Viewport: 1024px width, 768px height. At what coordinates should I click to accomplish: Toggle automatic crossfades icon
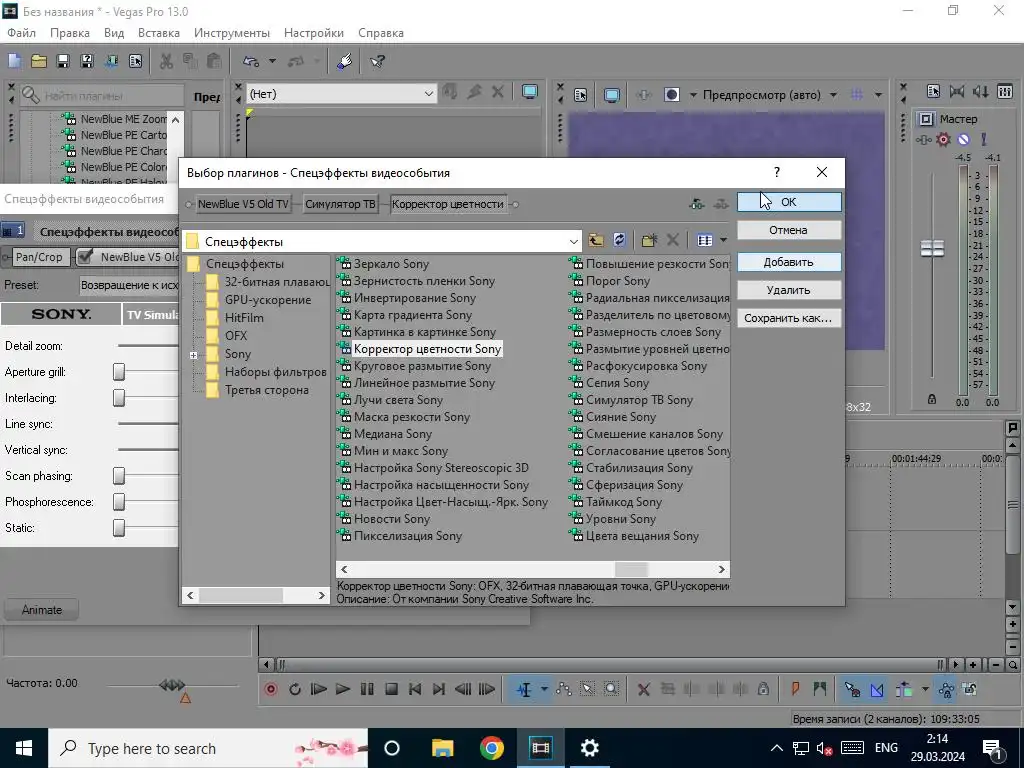[x=877, y=689]
